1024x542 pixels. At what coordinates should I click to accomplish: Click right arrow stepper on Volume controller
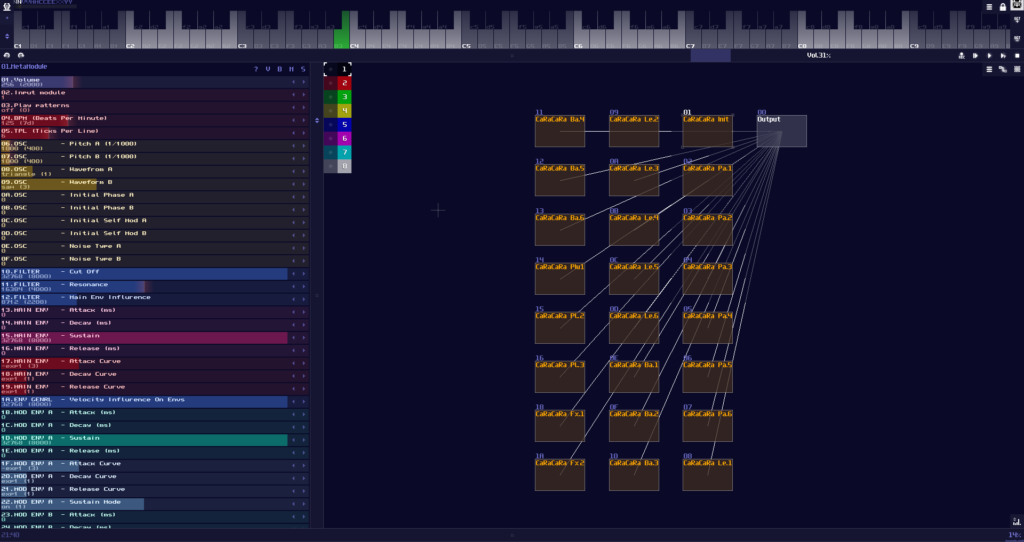(x=304, y=81)
